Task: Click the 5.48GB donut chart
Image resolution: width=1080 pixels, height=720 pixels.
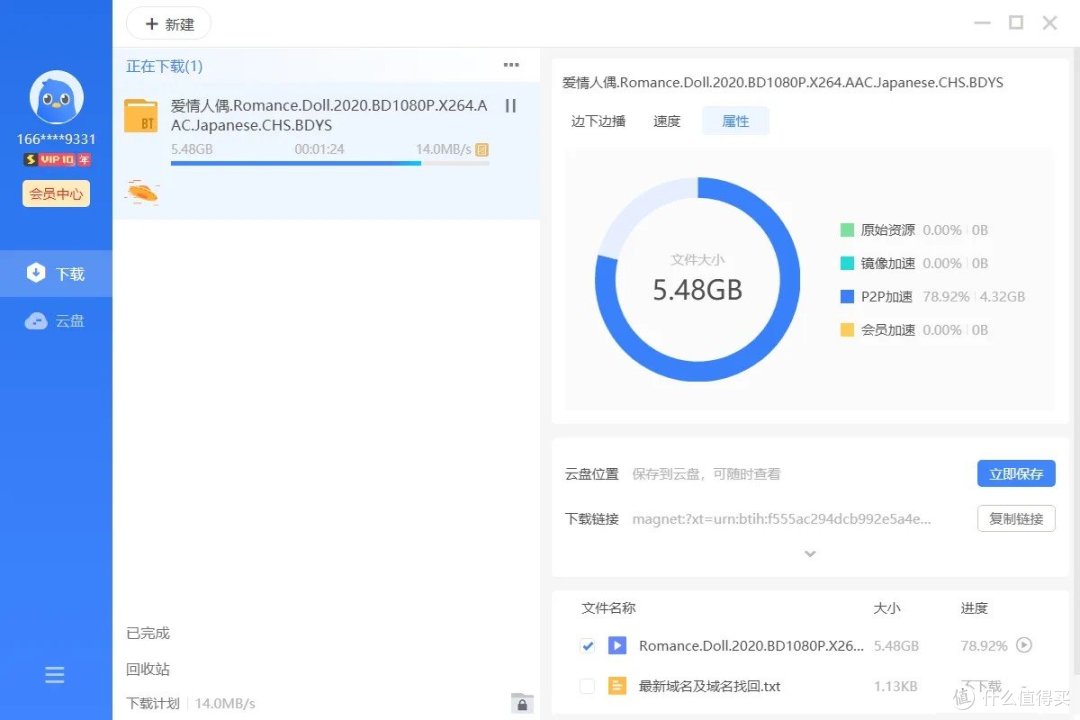Action: point(698,279)
